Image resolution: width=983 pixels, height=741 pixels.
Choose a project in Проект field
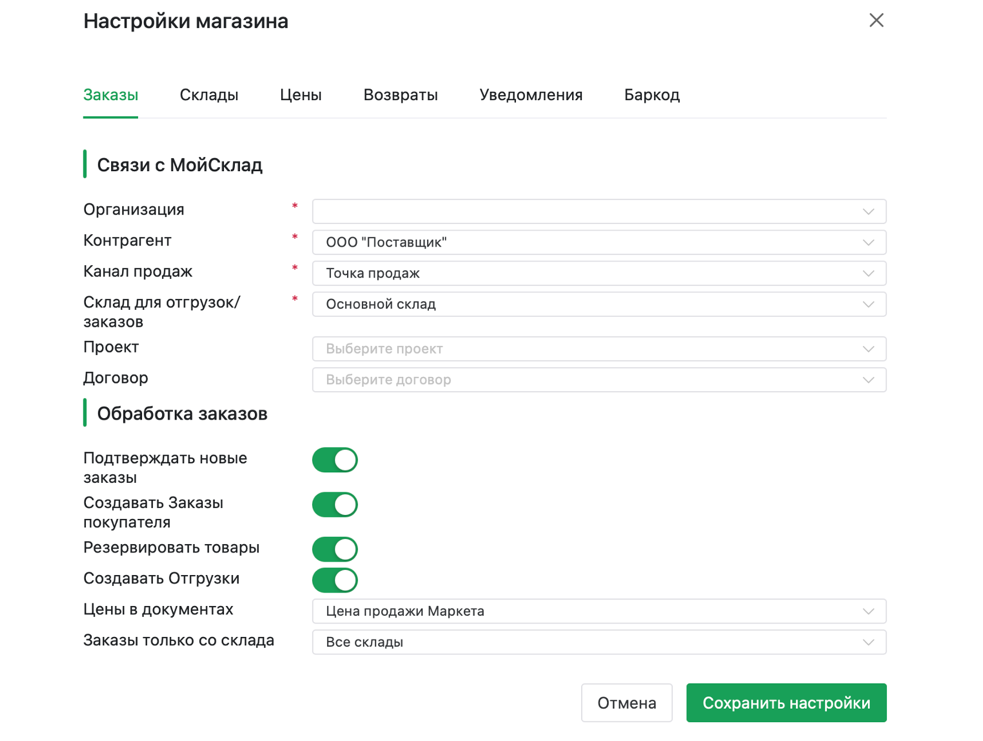pyautogui.click(x=598, y=349)
